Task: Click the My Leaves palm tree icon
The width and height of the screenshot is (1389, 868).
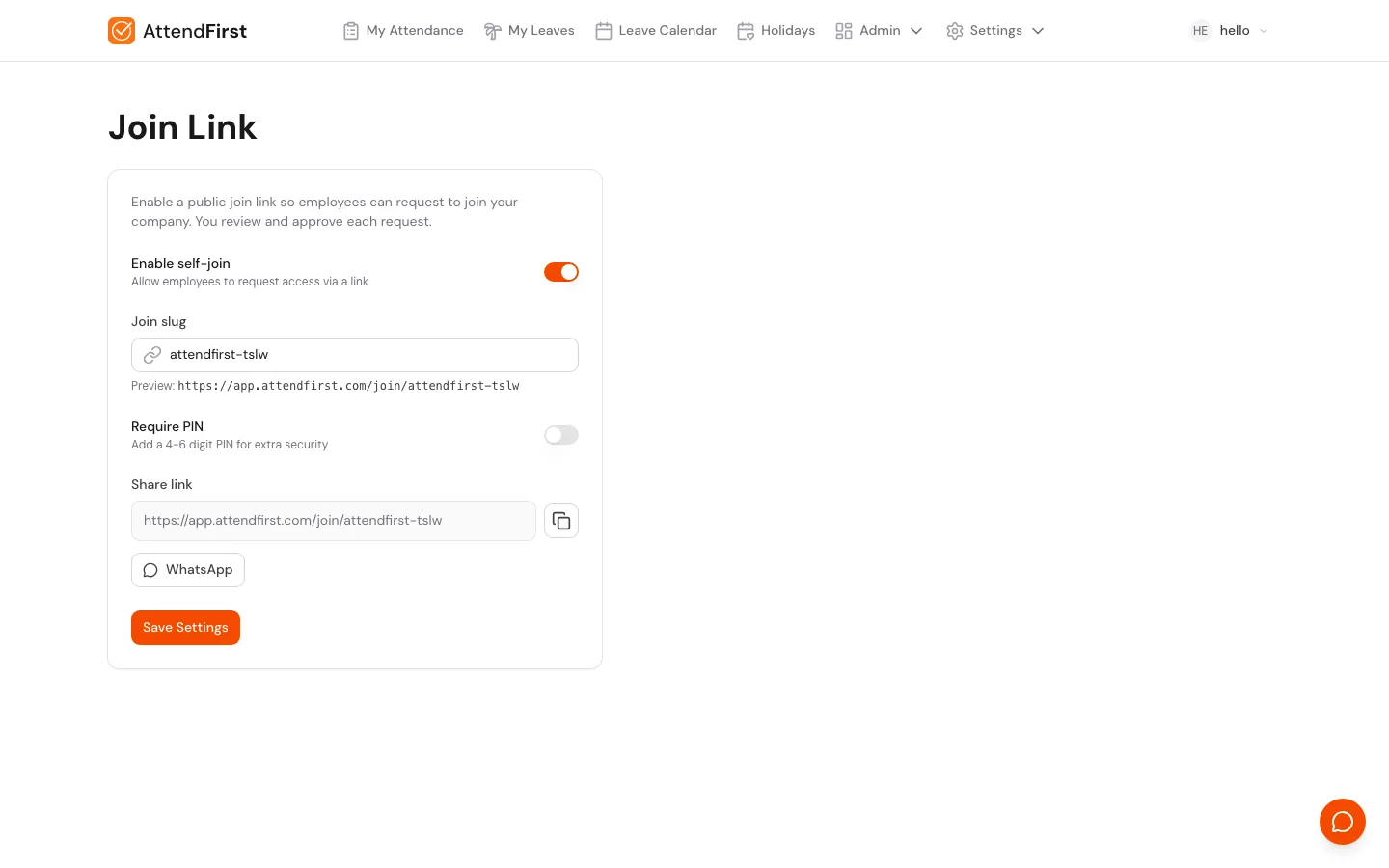Action: click(x=493, y=31)
